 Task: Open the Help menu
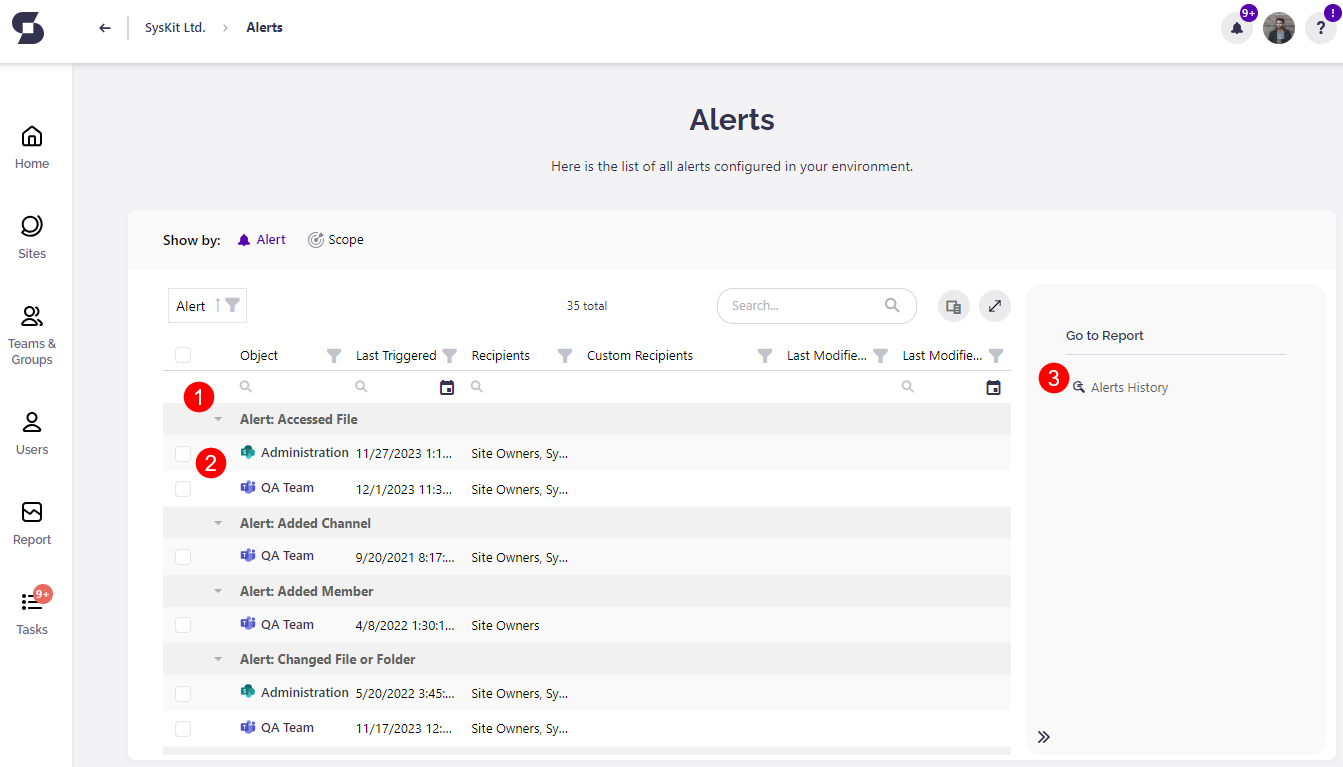(1320, 28)
